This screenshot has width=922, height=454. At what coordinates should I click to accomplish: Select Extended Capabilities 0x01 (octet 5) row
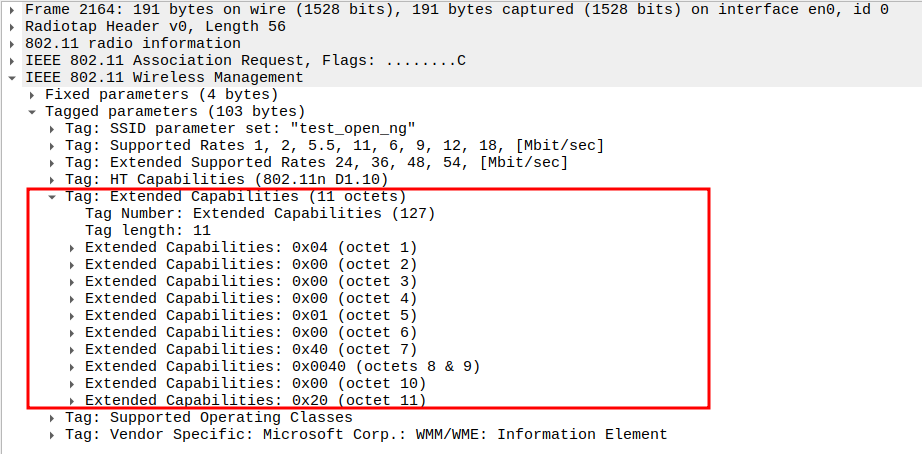point(250,316)
